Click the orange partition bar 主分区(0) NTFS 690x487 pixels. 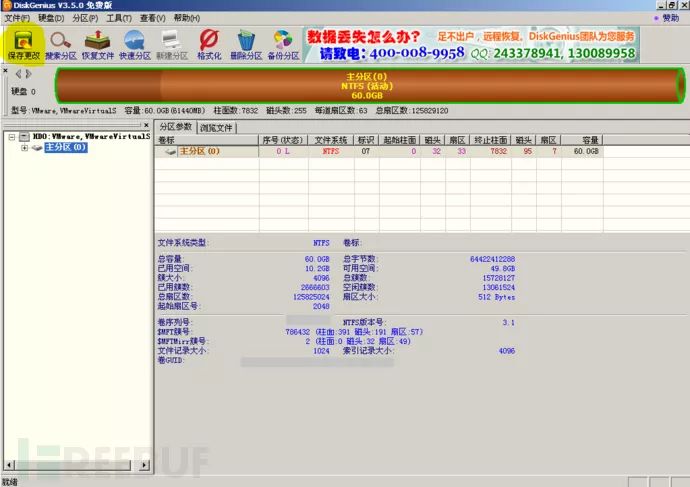(370, 86)
